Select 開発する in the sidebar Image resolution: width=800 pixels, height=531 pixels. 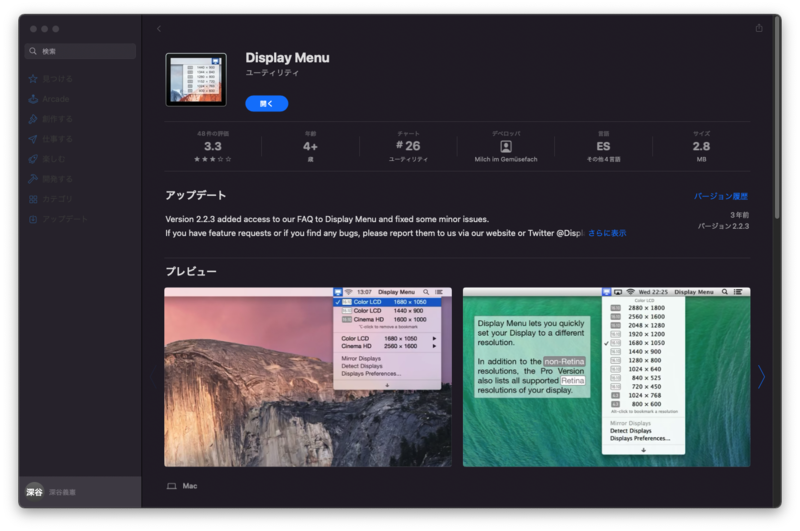(51, 179)
